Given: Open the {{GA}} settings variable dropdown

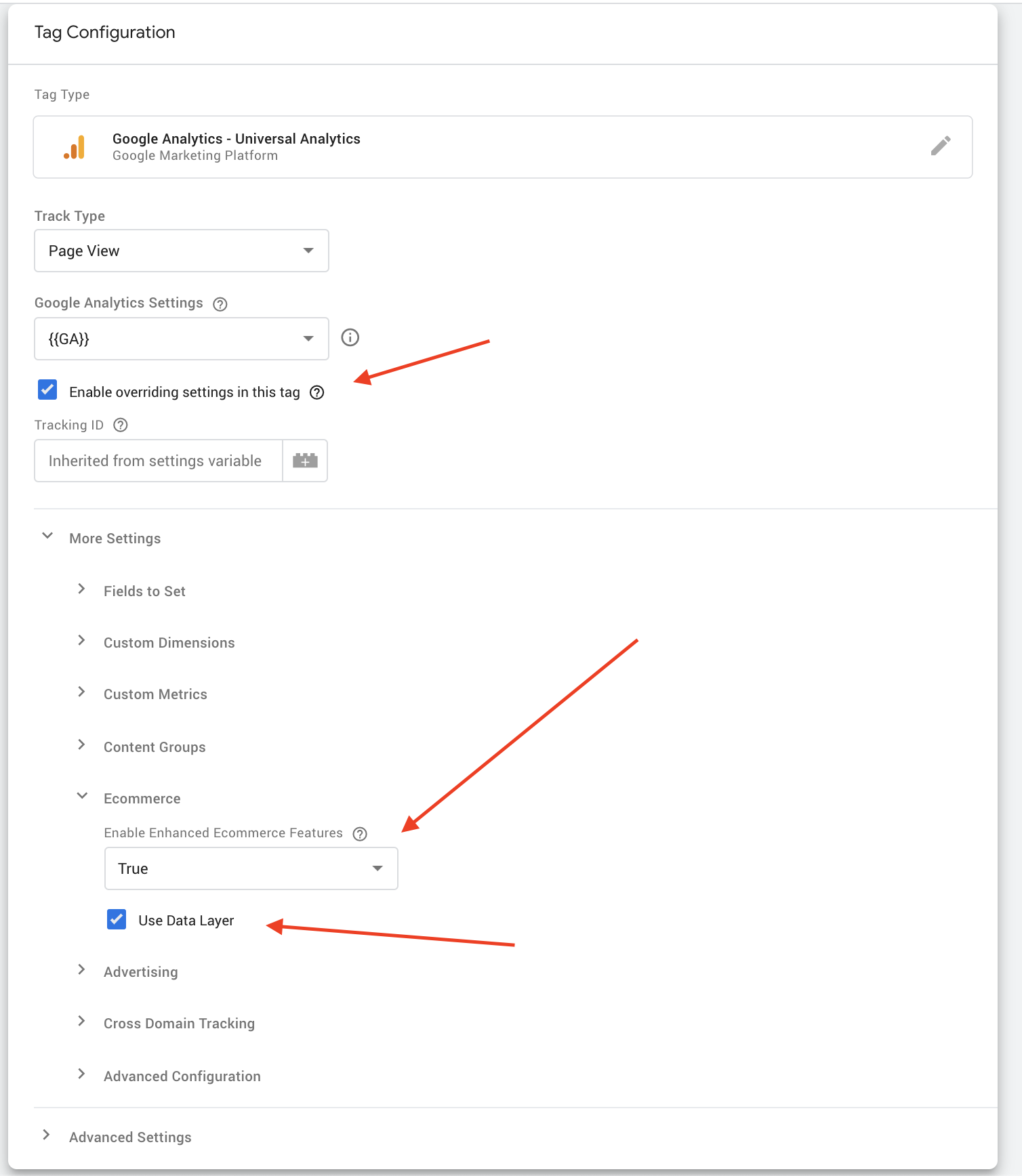Looking at the screenshot, I should 182,339.
